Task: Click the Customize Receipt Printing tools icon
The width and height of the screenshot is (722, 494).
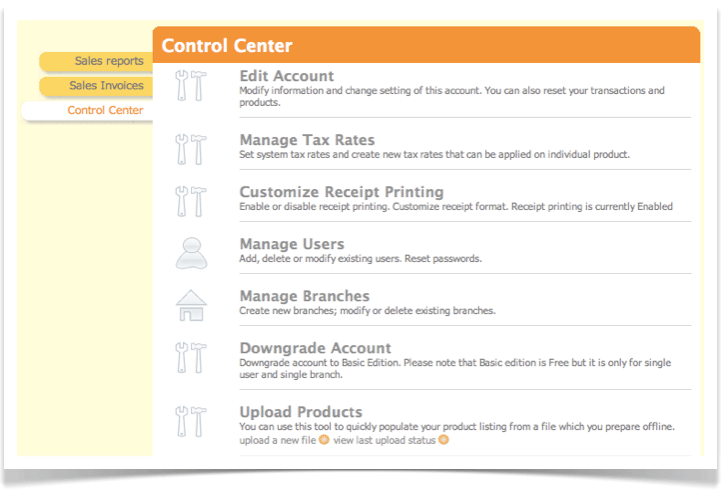Action: pos(190,201)
